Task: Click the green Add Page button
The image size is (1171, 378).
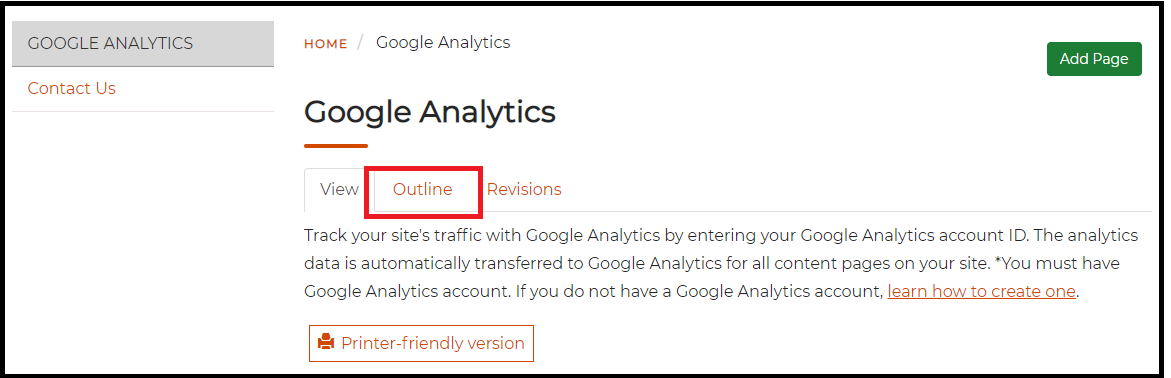Action: point(1094,59)
